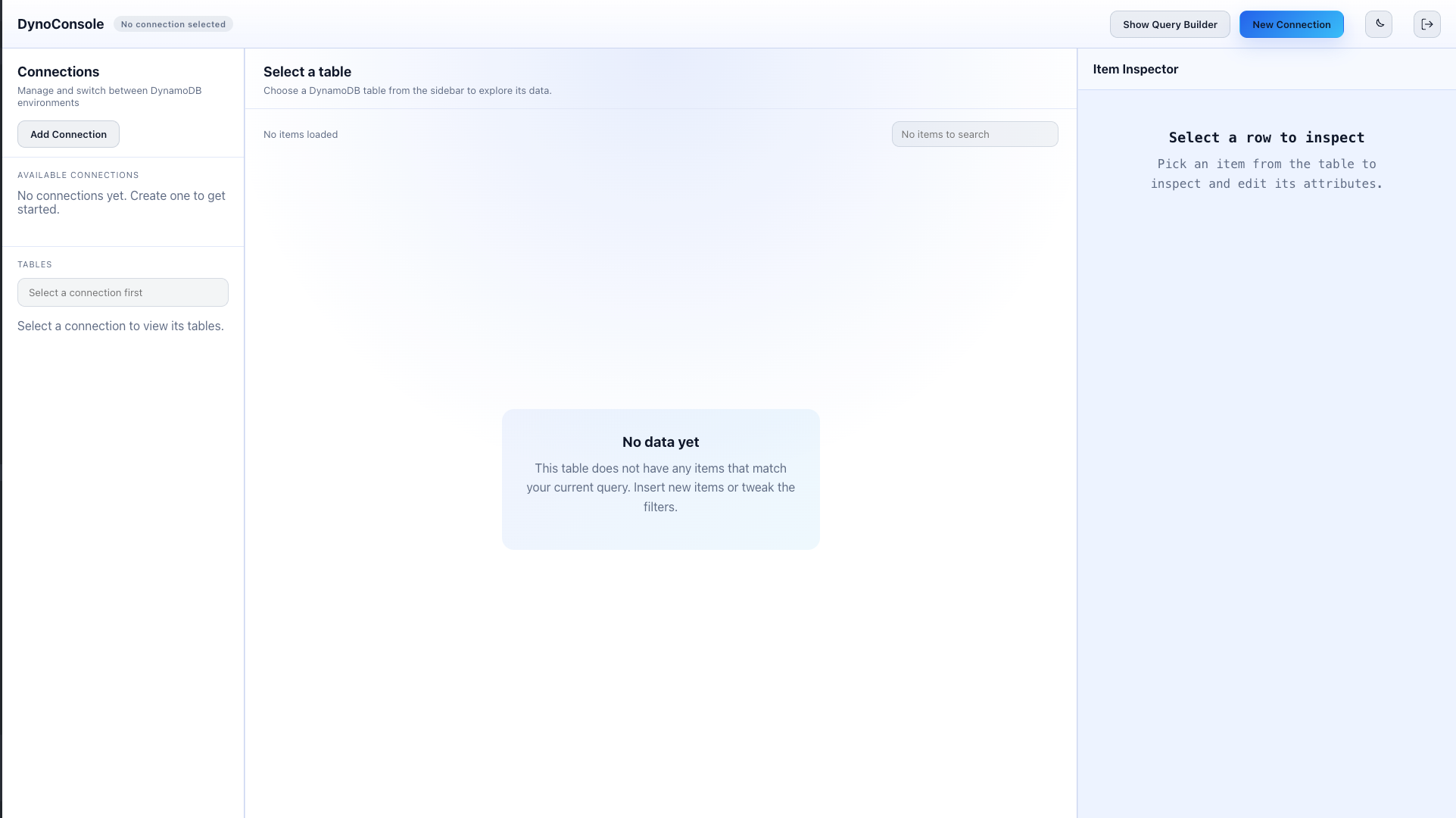Click the 'No items to search' field
Image resolution: width=1456 pixels, height=818 pixels.
974,134
